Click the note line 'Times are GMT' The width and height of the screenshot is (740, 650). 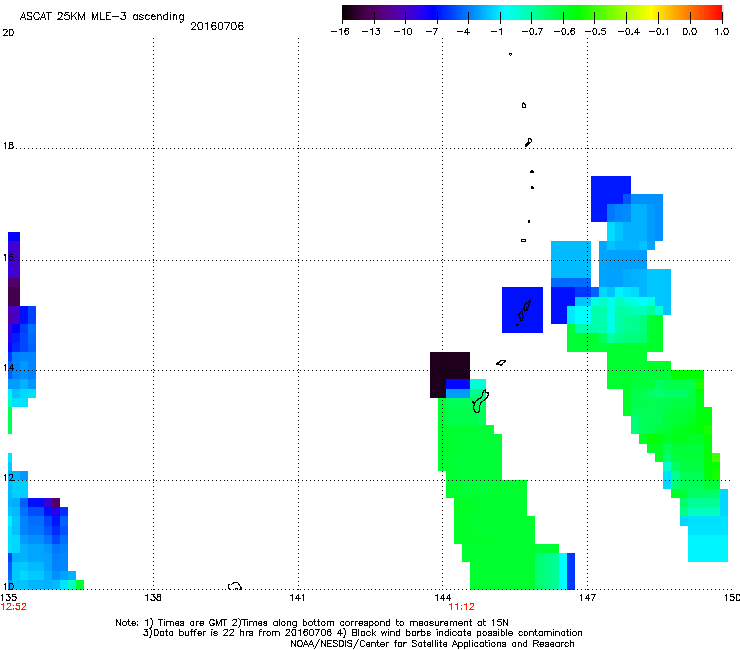(x=195, y=623)
